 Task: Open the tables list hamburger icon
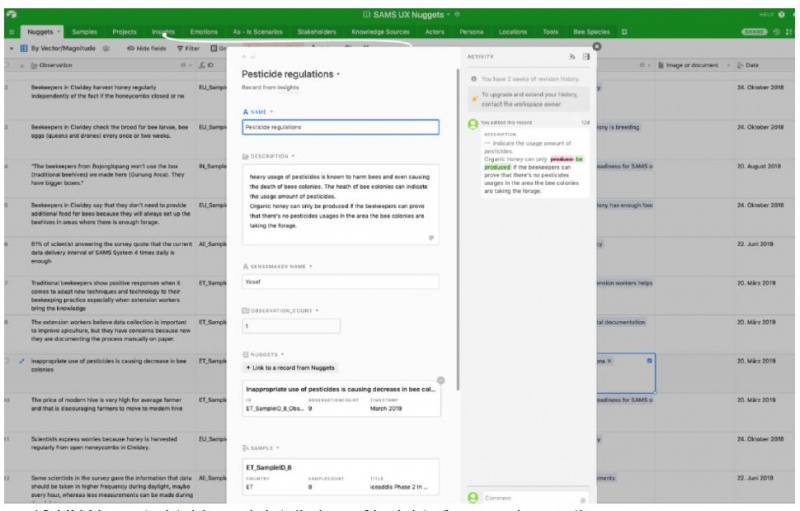11,32
